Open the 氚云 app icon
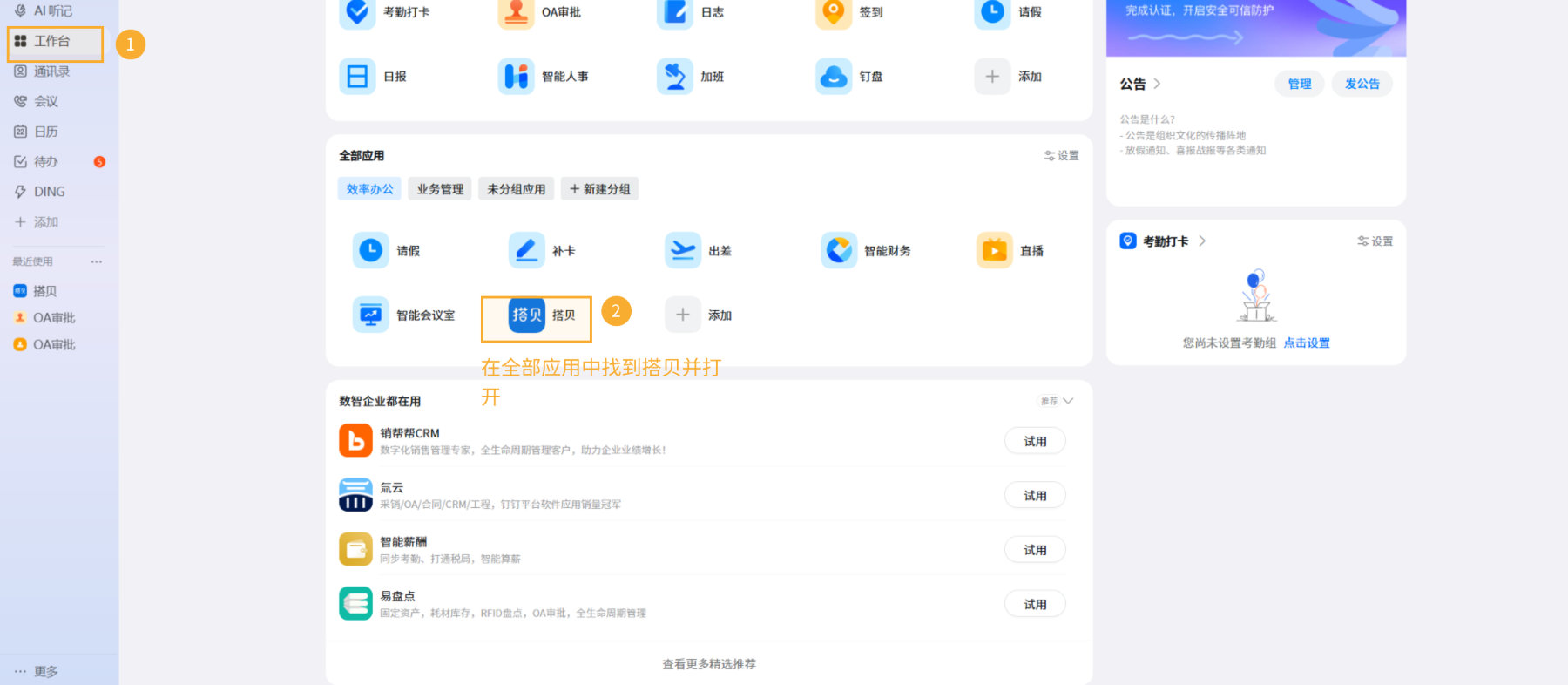 point(355,495)
